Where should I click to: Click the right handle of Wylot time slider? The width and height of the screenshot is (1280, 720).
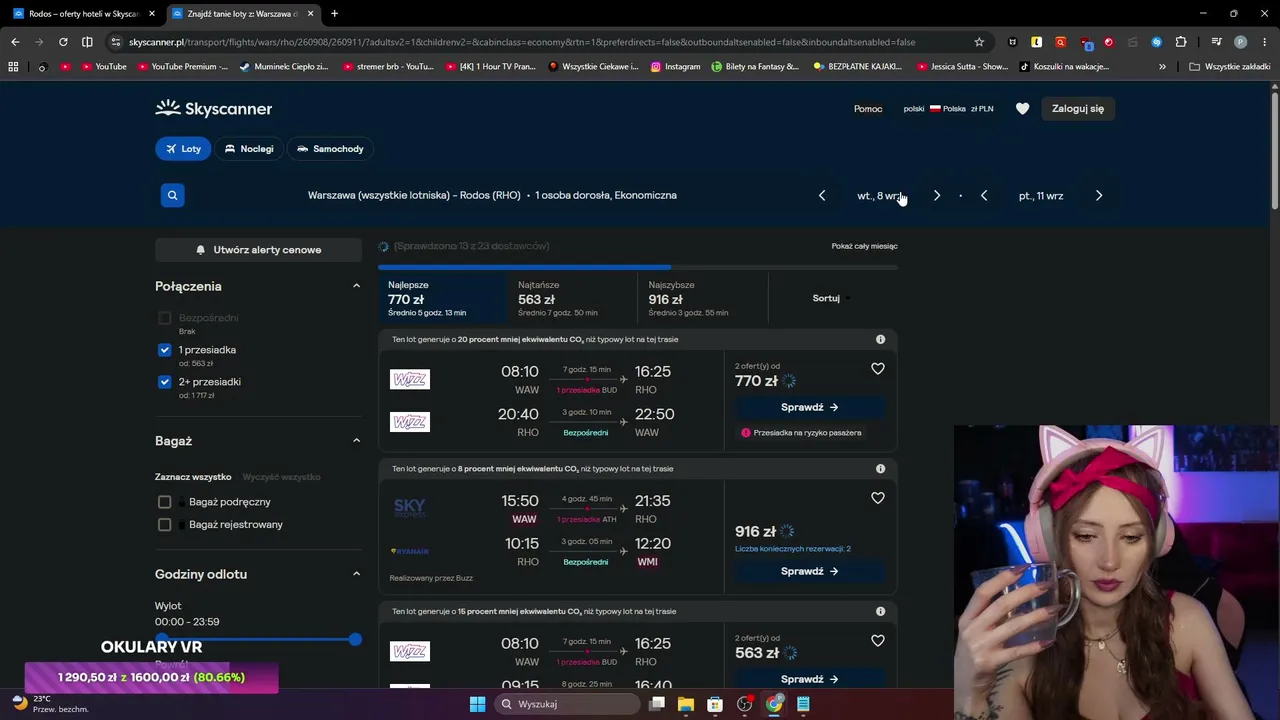click(x=355, y=639)
